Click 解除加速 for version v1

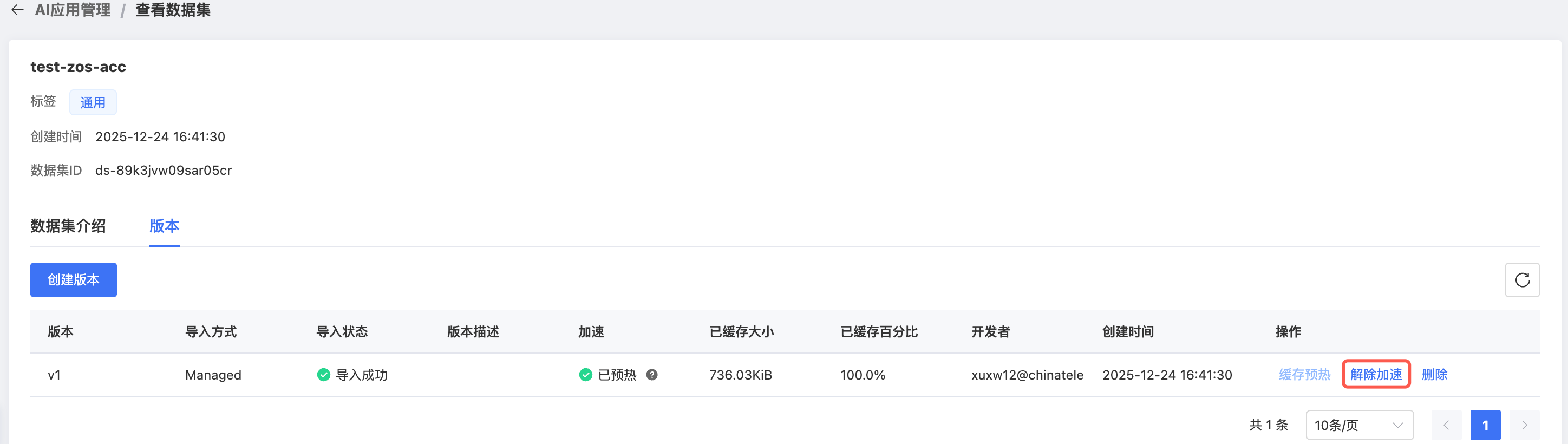(1376, 375)
